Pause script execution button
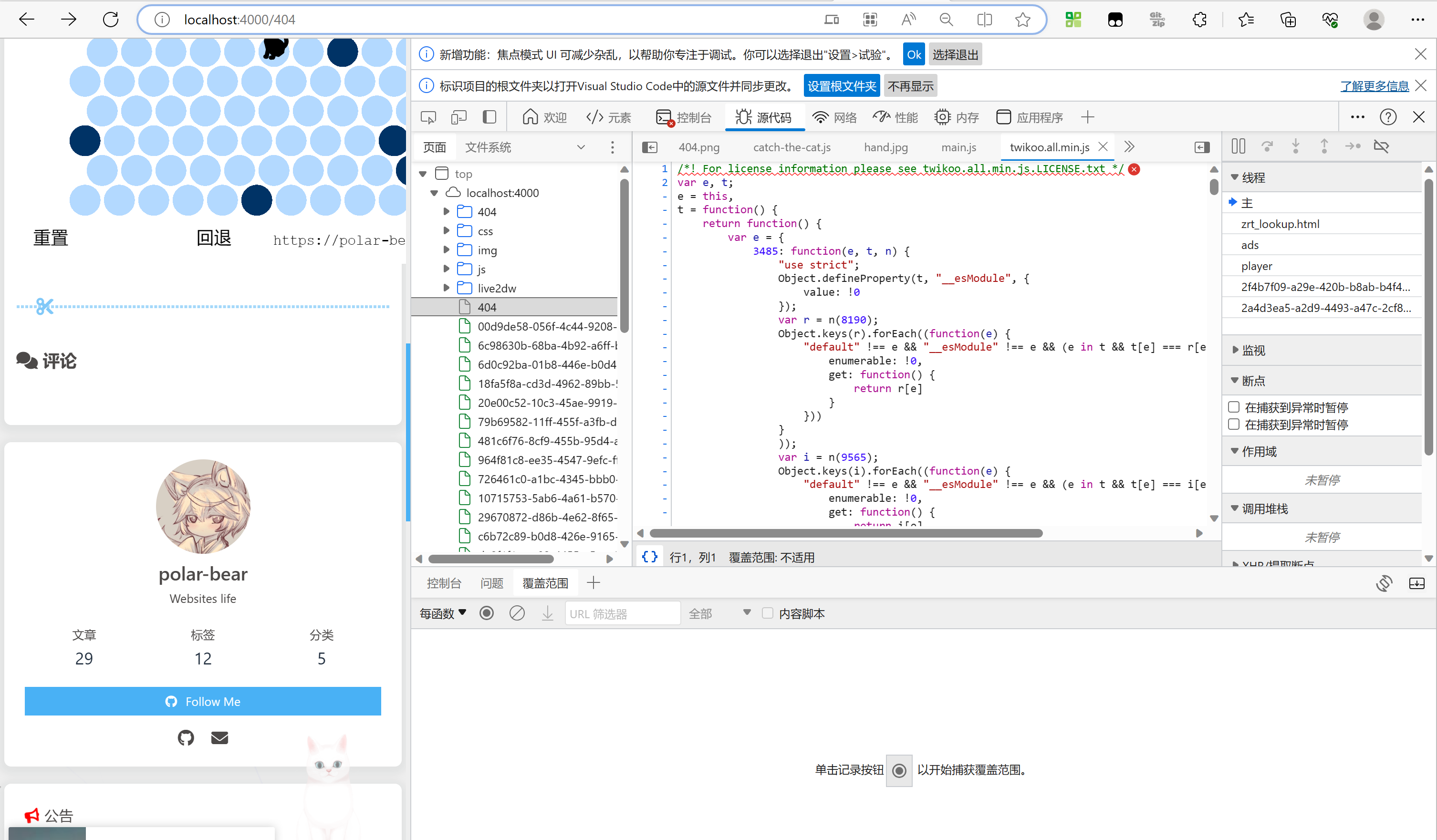The height and width of the screenshot is (840, 1437). (x=1238, y=146)
